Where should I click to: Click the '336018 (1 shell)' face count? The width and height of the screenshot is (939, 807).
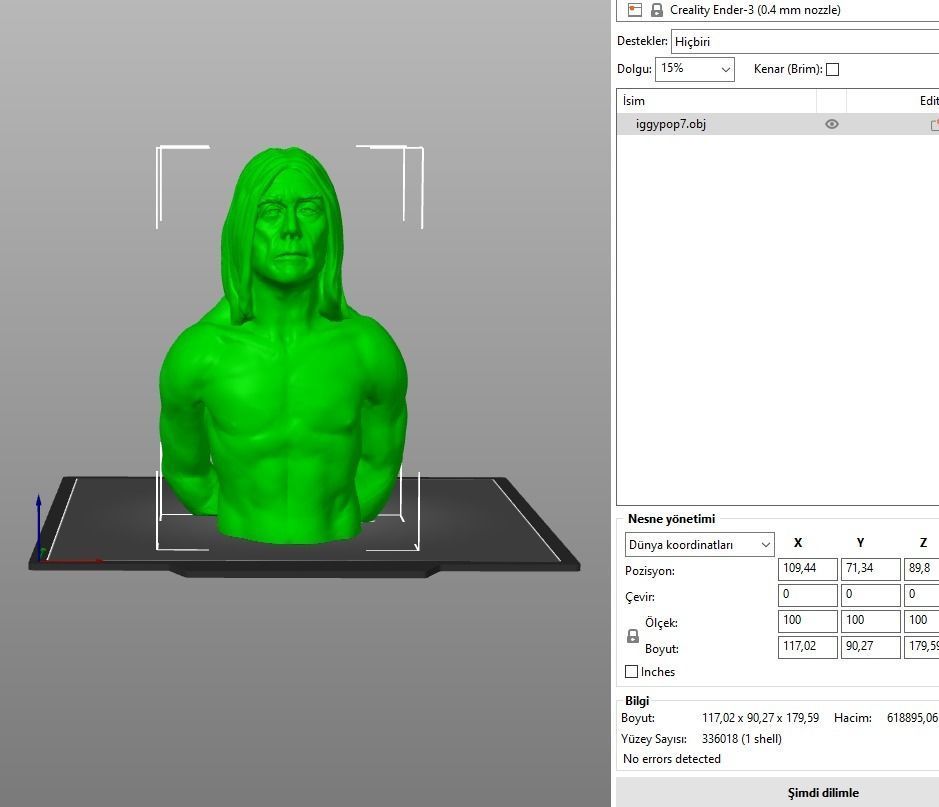click(x=741, y=739)
